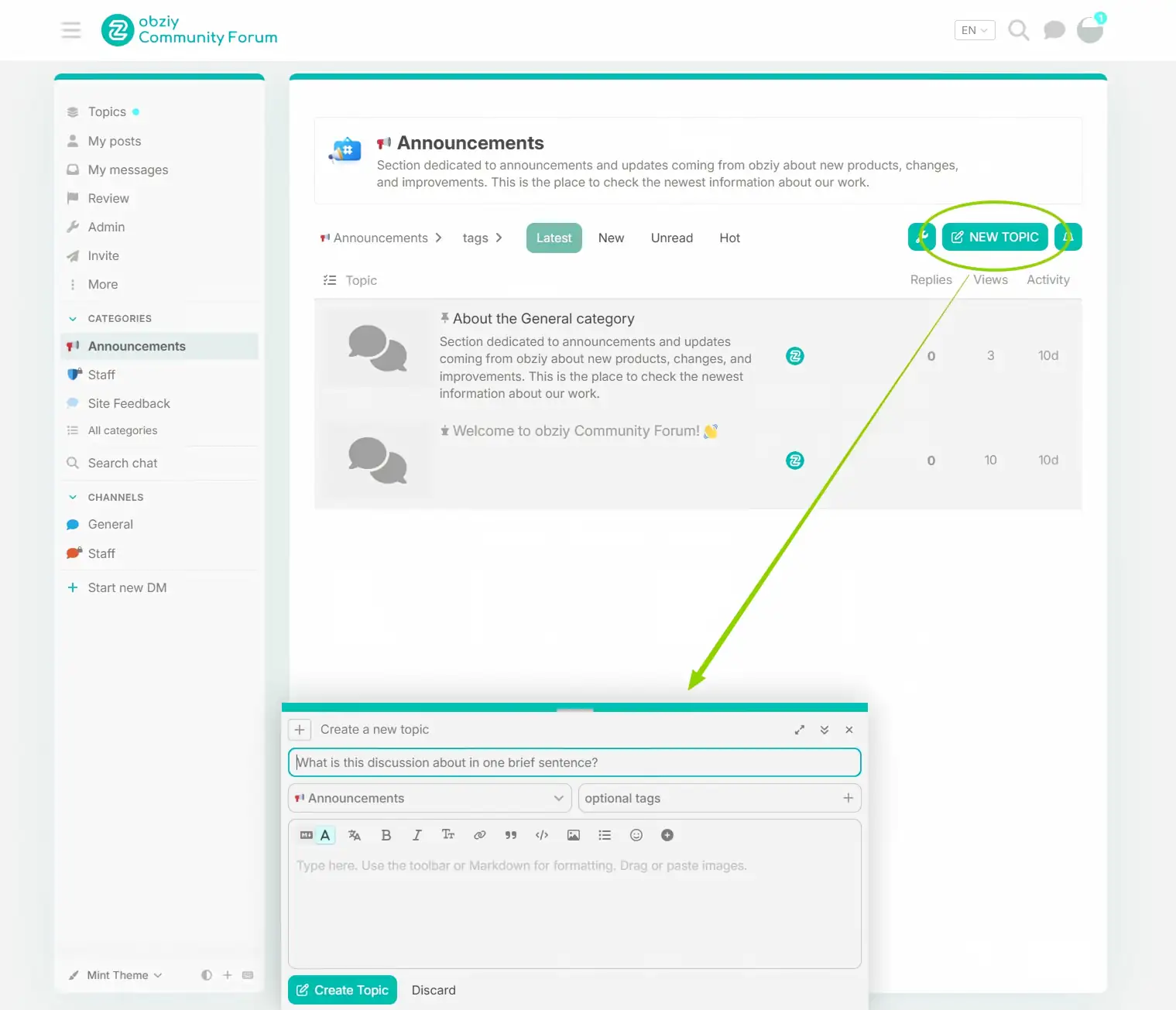This screenshot has height=1010, width=1176.
Task: Open the About the General category topic
Action: 543,319
